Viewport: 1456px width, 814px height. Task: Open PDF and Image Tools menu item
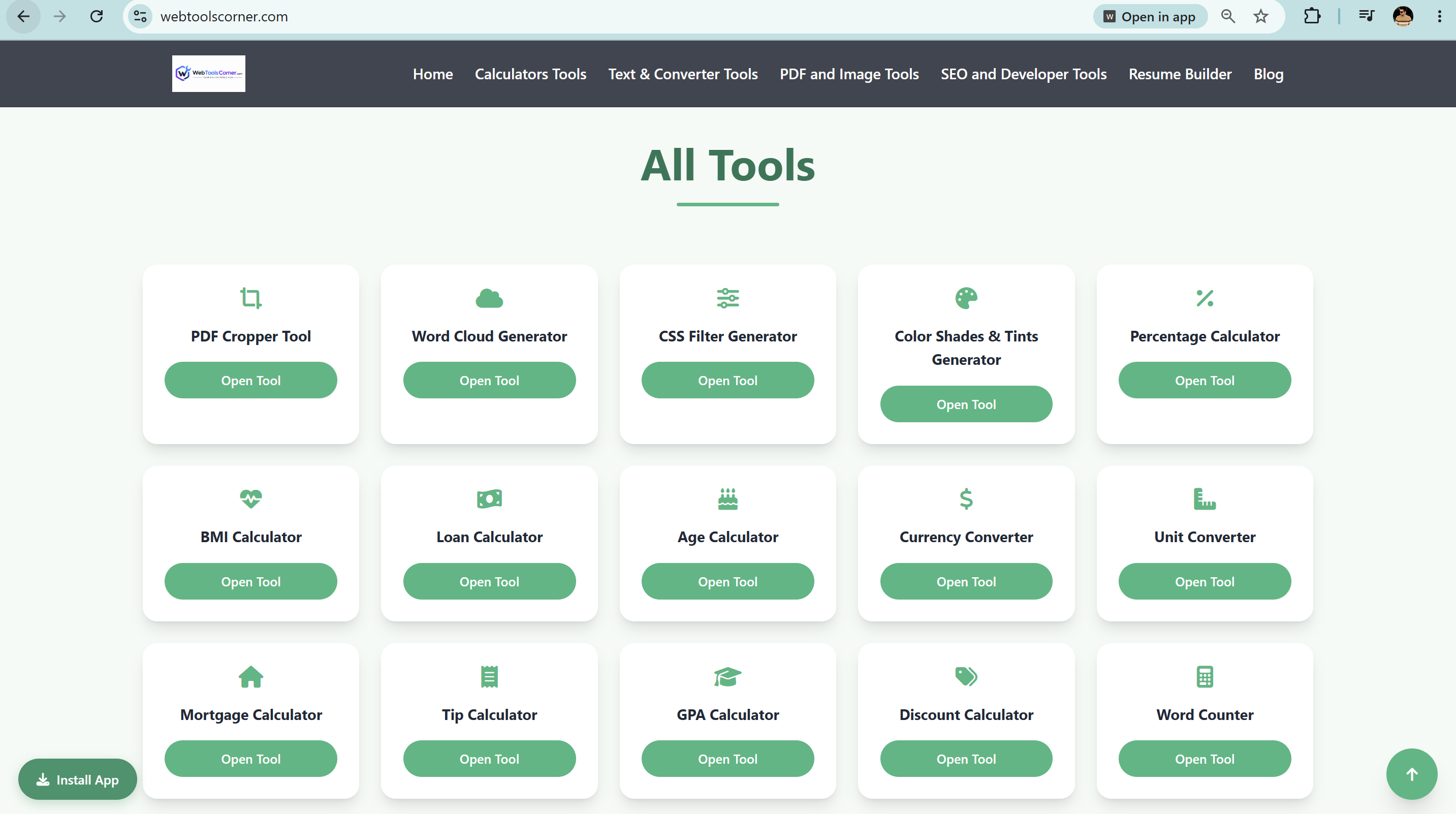[x=849, y=74]
